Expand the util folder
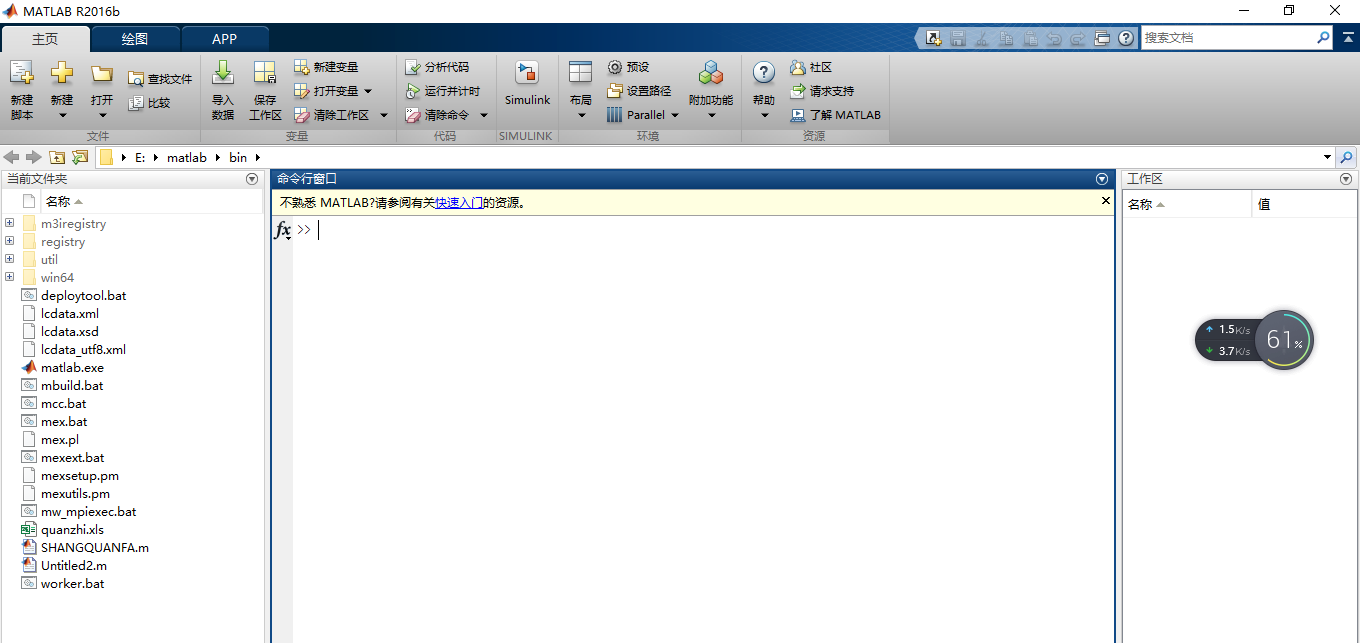Screen dimensions: 1360x643 tap(9, 259)
